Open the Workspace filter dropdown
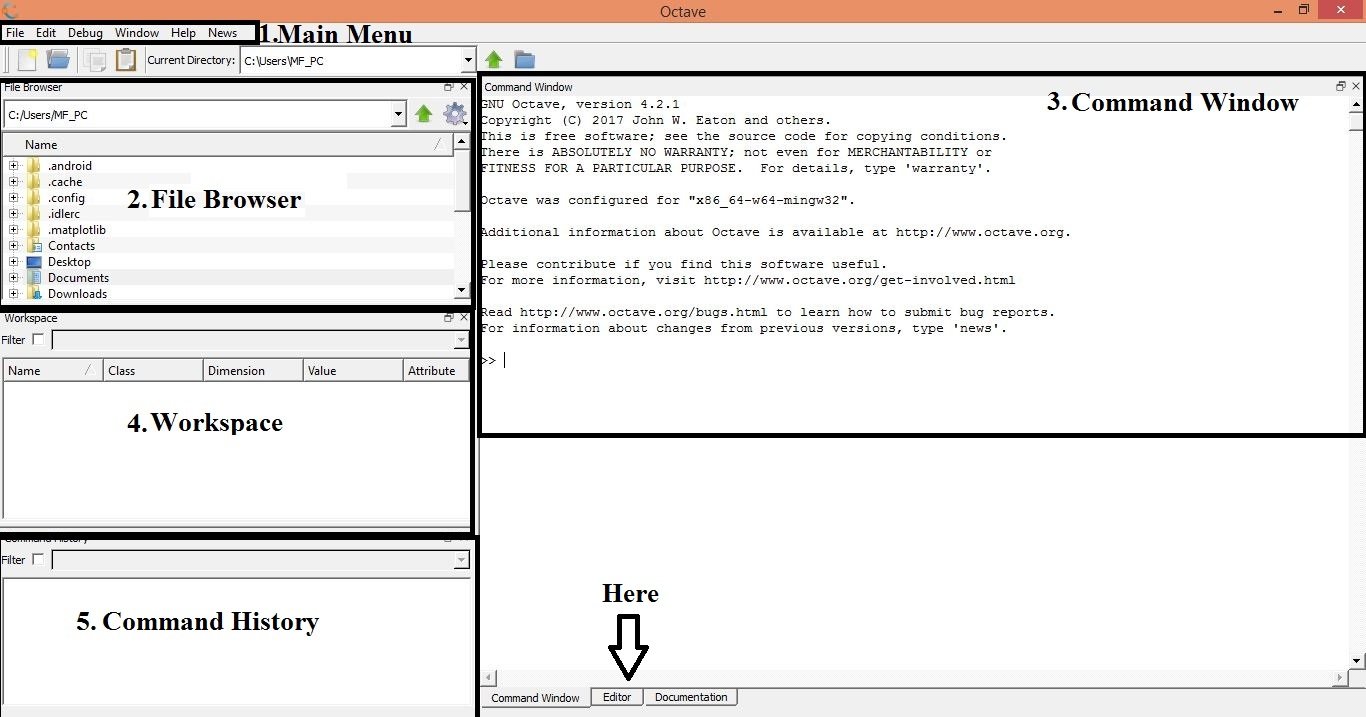 [x=461, y=340]
